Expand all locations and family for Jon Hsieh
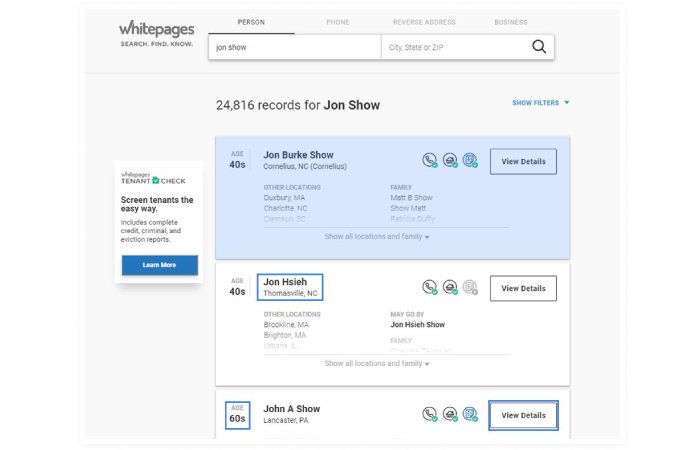This screenshot has height=450, width=700. pos(377,363)
